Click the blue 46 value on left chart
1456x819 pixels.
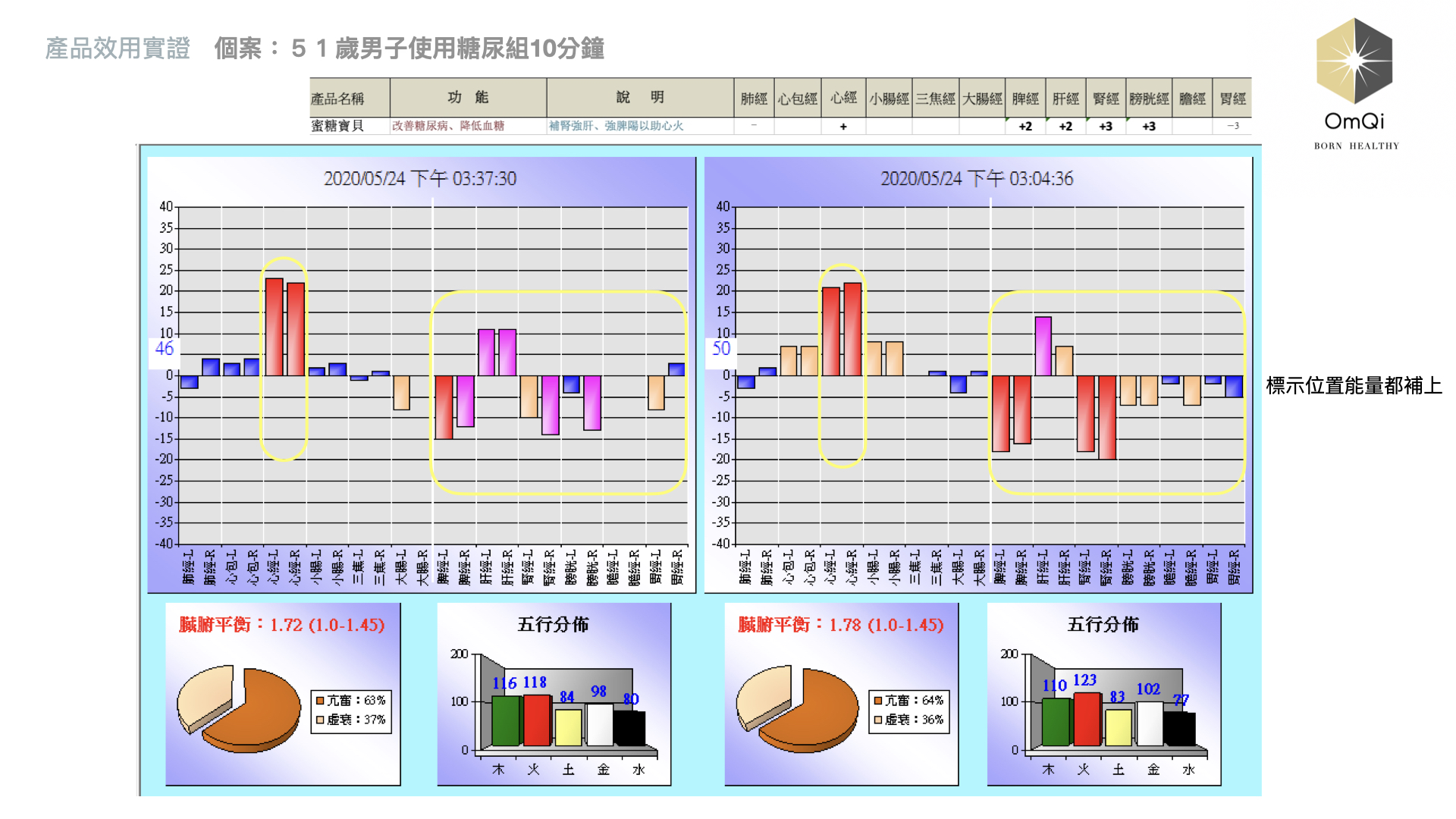165,349
